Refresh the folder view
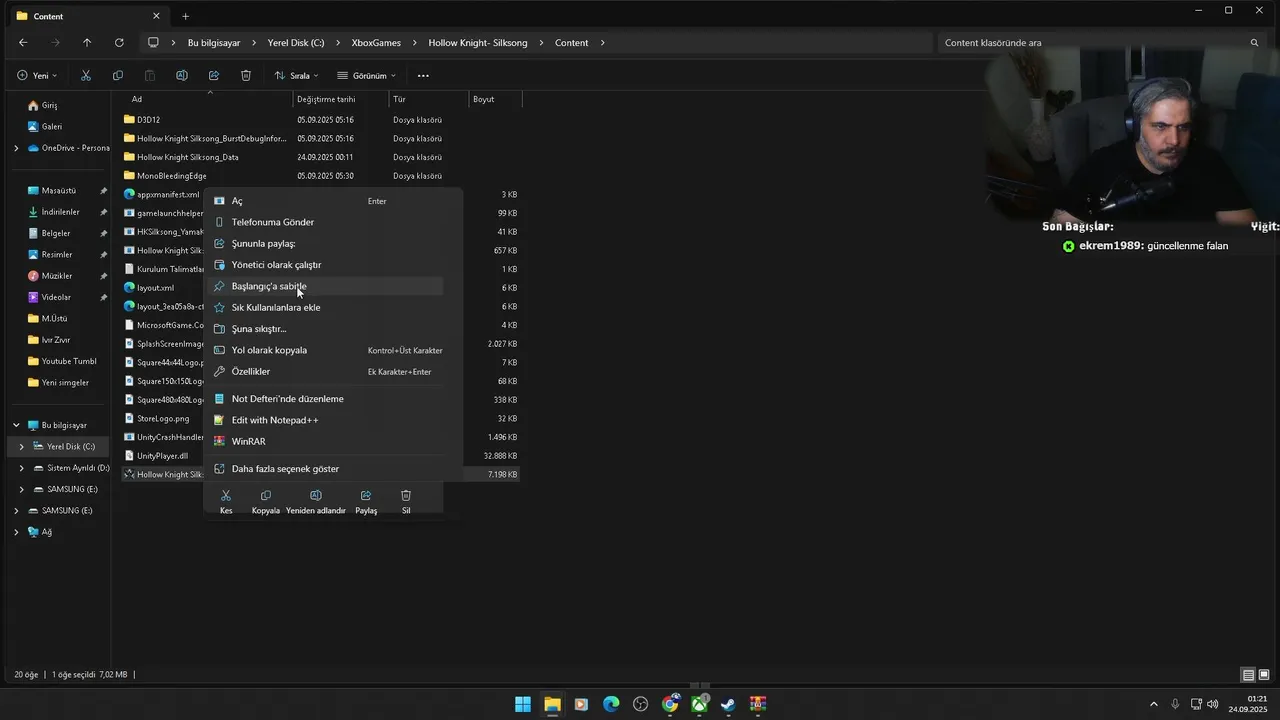The width and height of the screenshot is (1280, 720). pos(119,43)
